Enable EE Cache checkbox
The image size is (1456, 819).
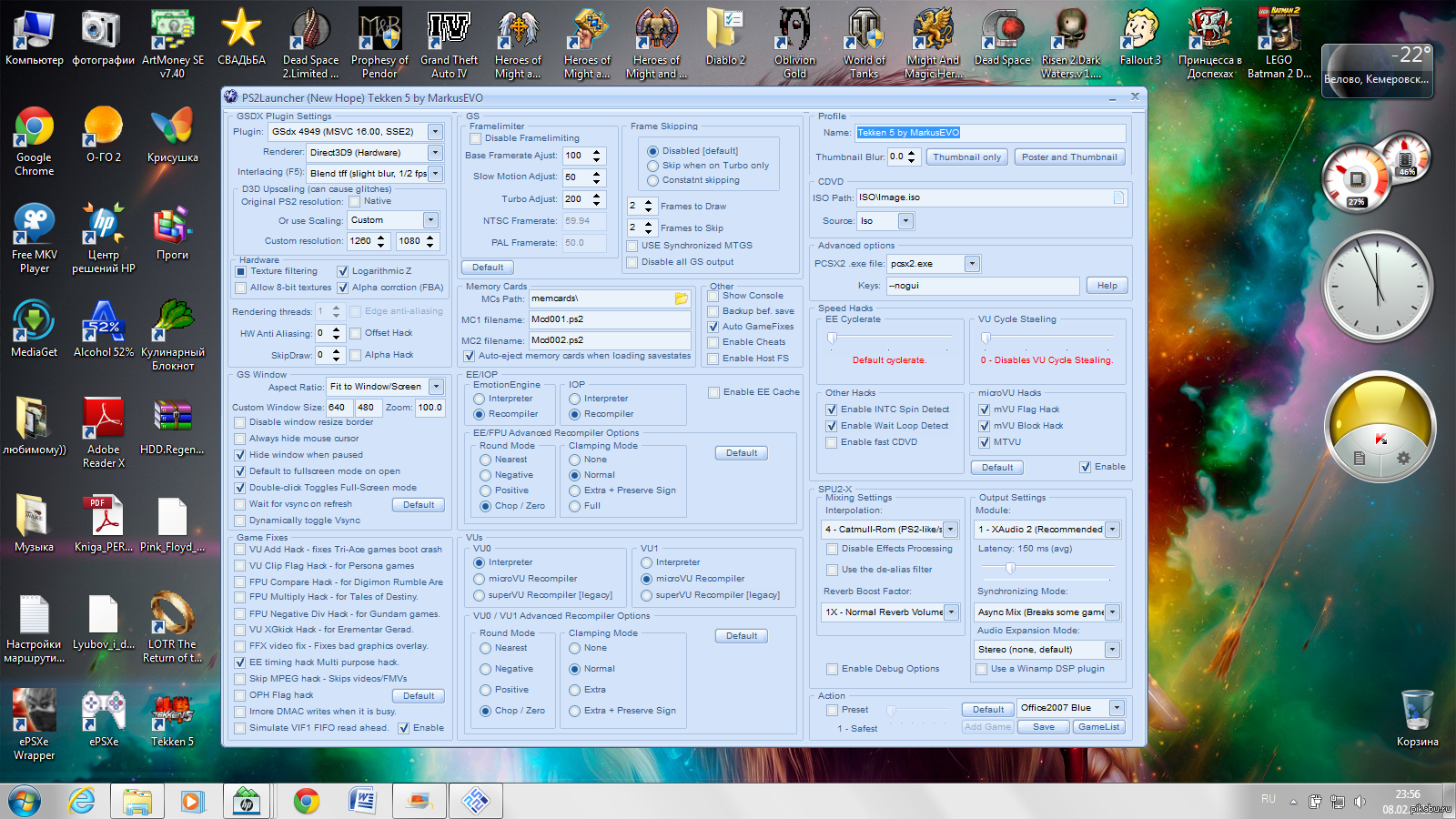(713, 392)
